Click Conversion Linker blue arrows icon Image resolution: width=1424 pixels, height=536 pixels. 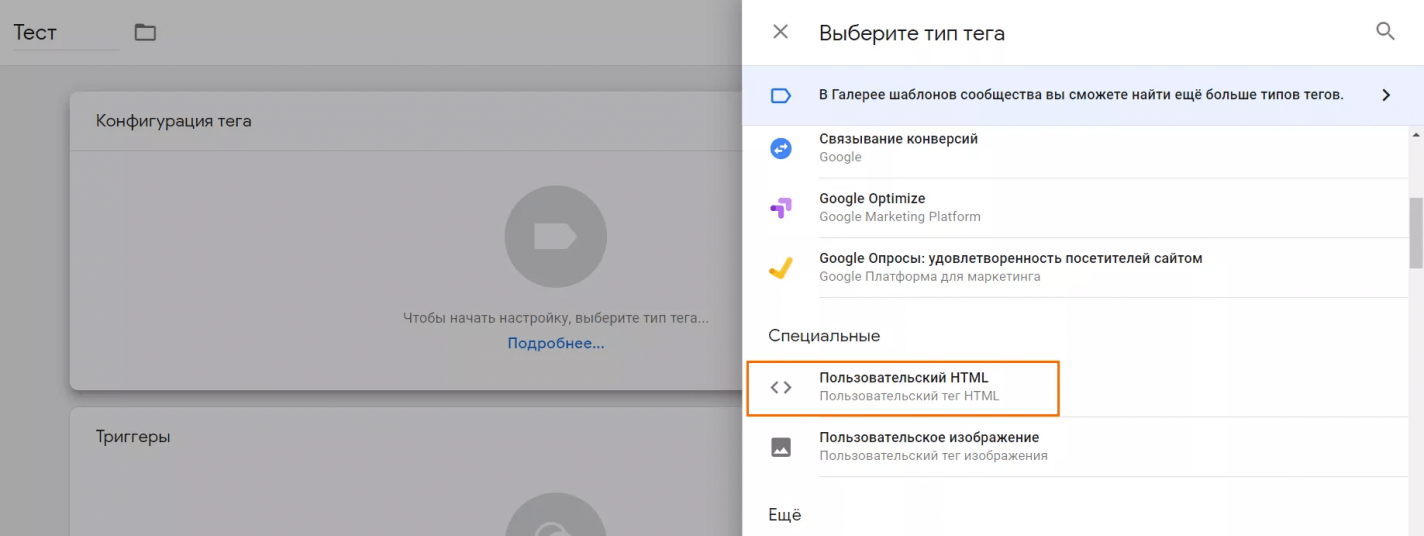pyautogui.click(x=781, y=148)
